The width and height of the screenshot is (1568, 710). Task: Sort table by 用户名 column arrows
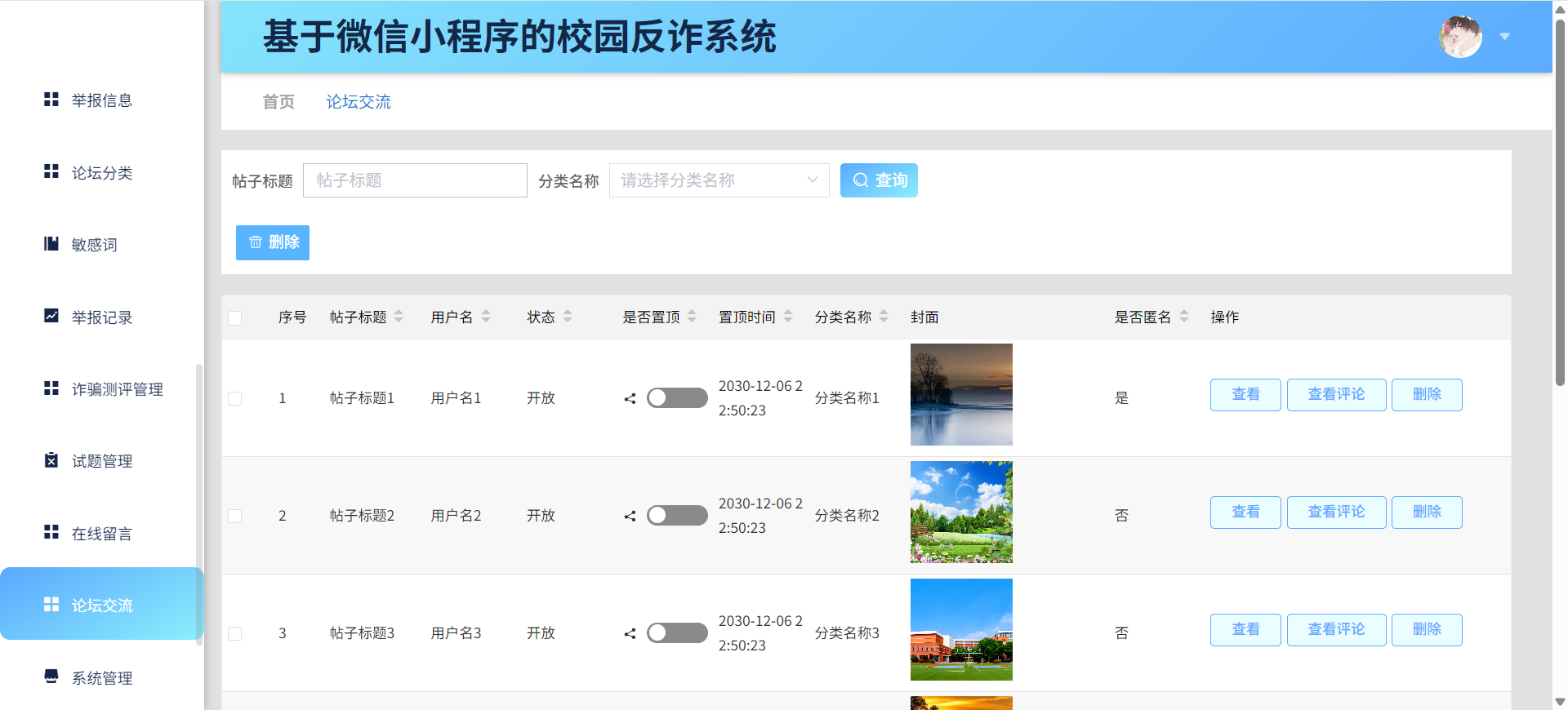pos(486,317)
